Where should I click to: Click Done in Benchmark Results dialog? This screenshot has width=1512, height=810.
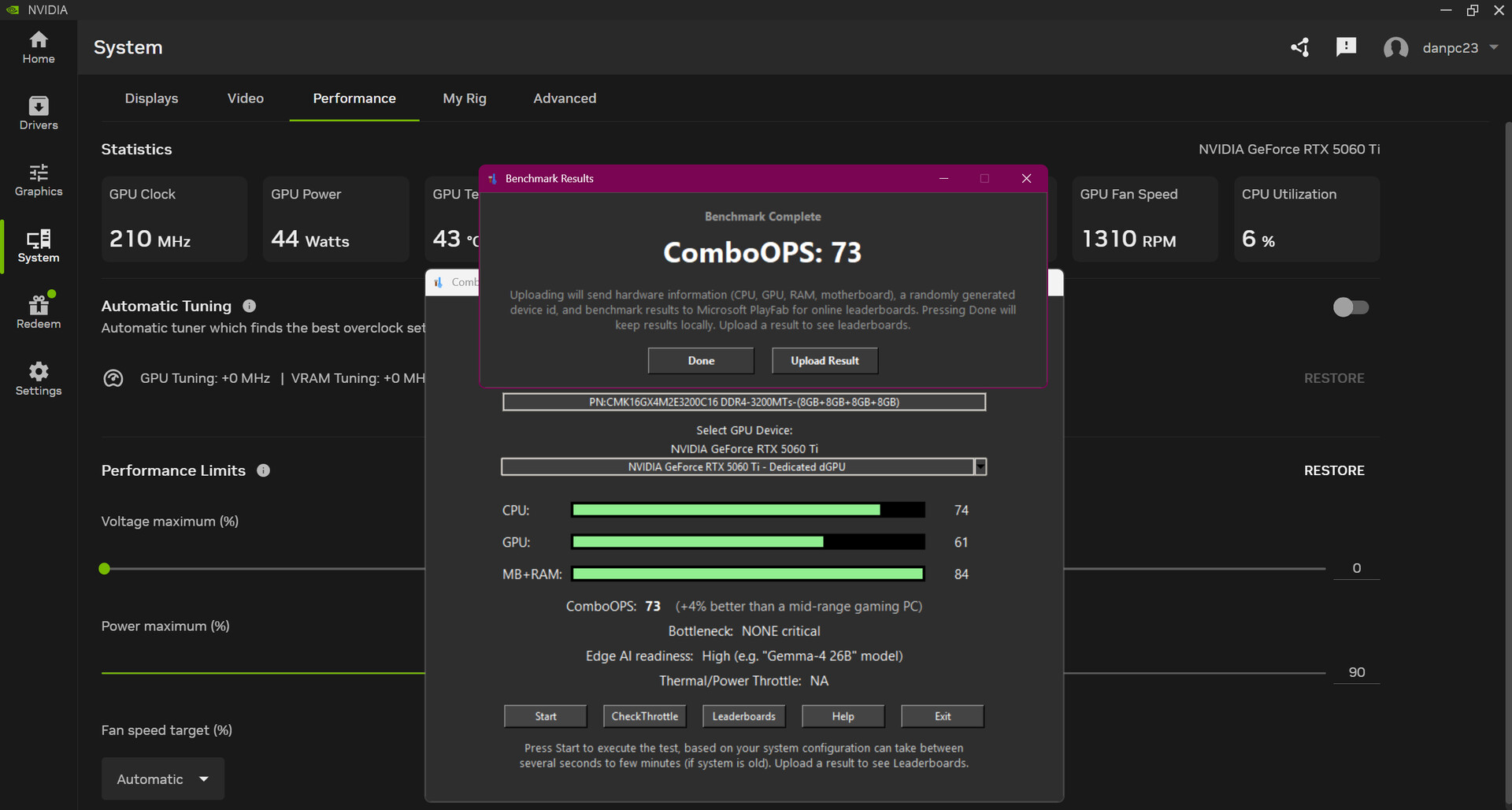click(701, 361)
